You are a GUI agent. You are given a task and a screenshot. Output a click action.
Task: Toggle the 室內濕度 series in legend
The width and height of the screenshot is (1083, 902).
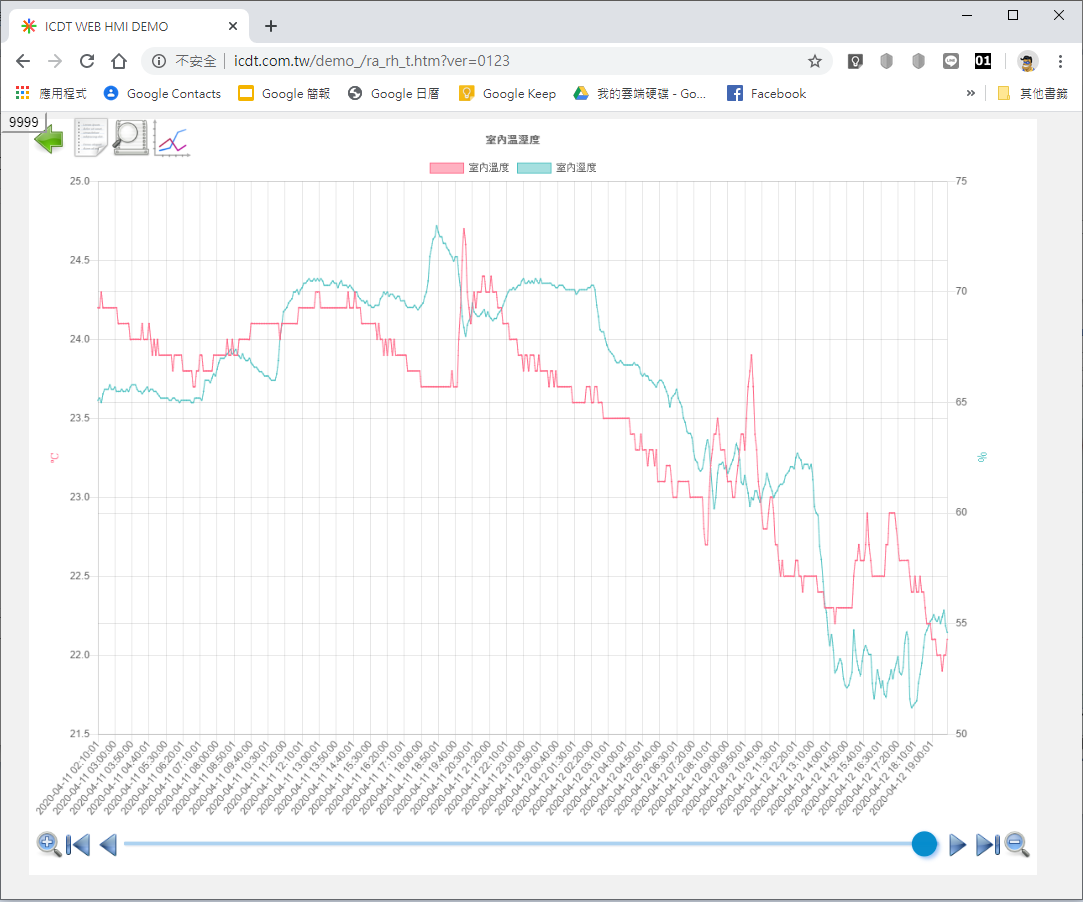557,168
